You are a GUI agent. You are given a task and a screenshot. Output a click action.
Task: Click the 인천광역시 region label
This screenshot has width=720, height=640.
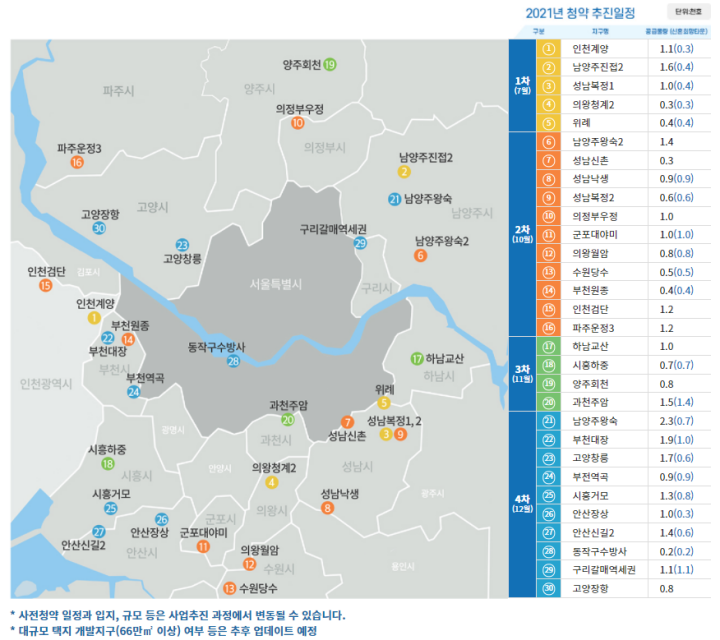[46, 384]
